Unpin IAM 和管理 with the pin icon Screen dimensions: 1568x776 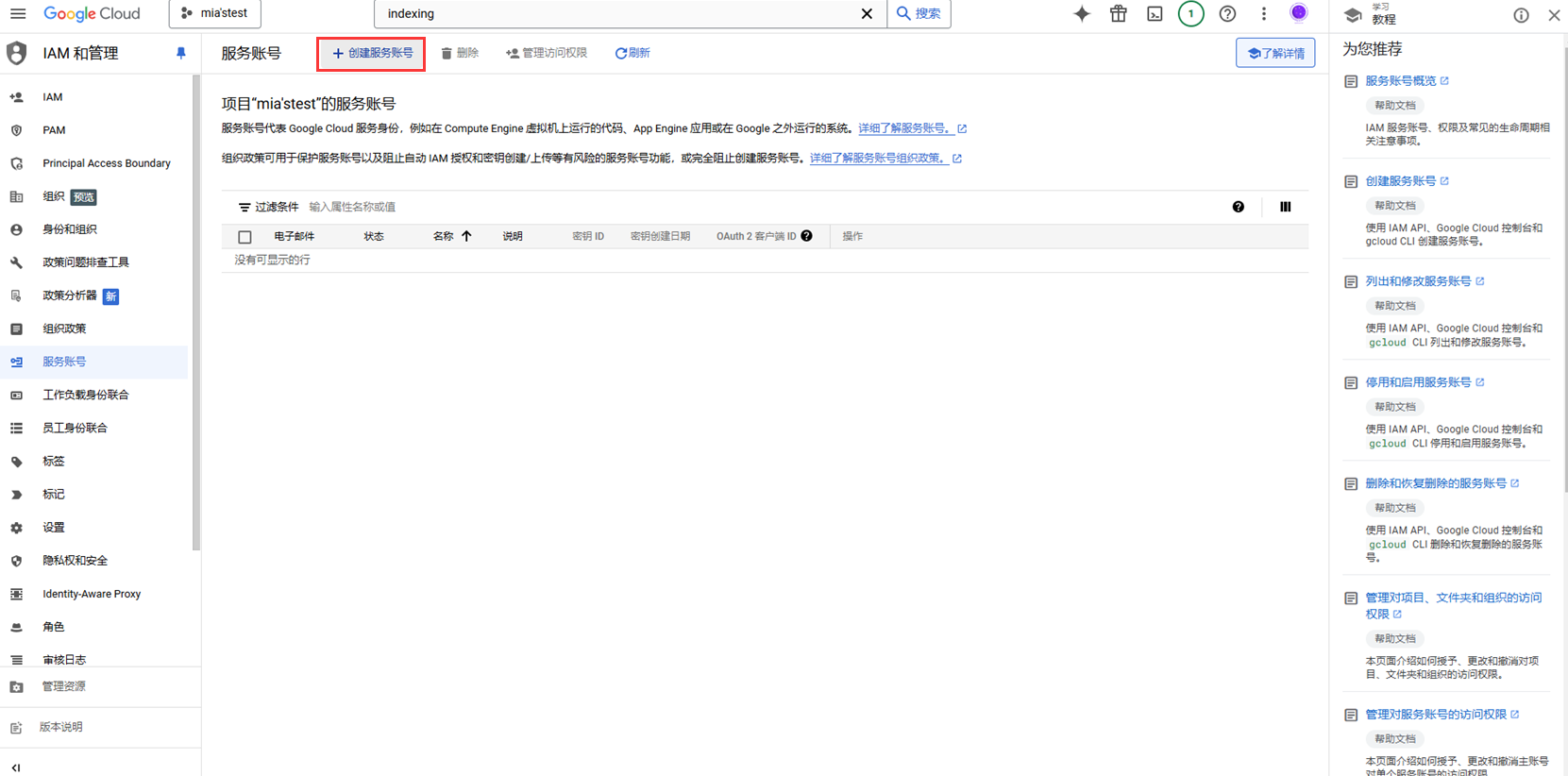point(181,54)
